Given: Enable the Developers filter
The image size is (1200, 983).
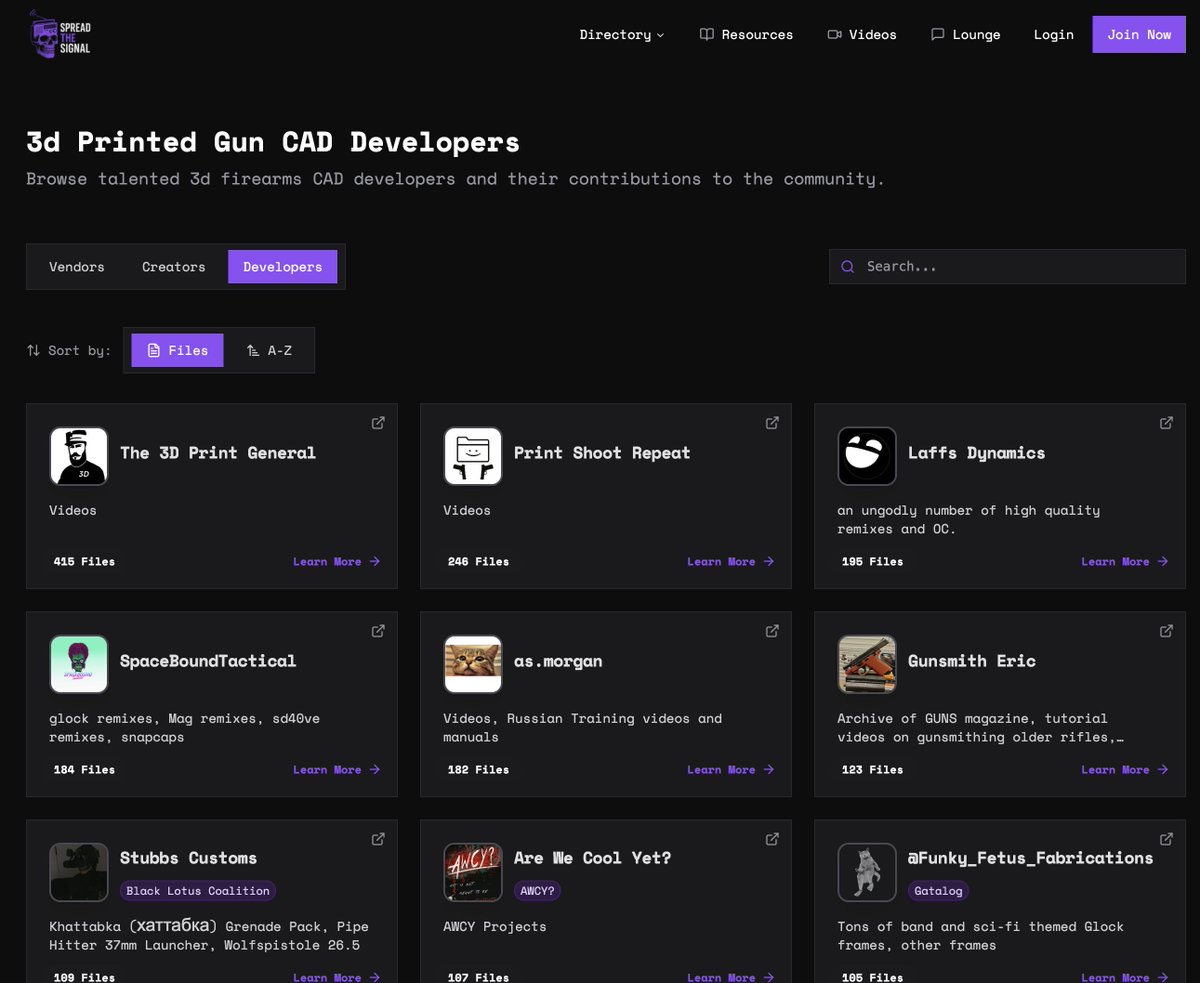Looking at the screenshot, I should 282,266.
